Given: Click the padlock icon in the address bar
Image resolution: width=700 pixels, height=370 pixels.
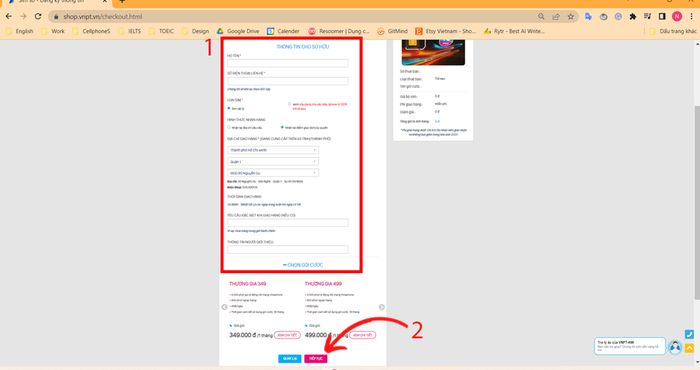Looking at the screenshot, I should click(x=56, y=17).
